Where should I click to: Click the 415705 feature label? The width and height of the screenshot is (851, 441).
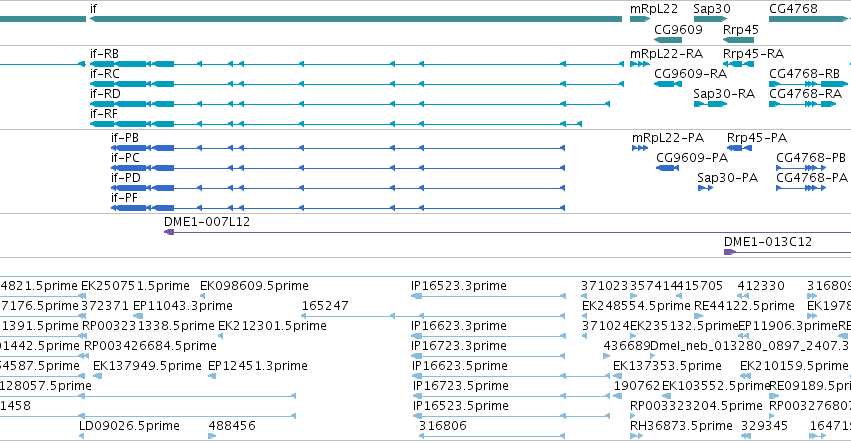tap(699, 286)
